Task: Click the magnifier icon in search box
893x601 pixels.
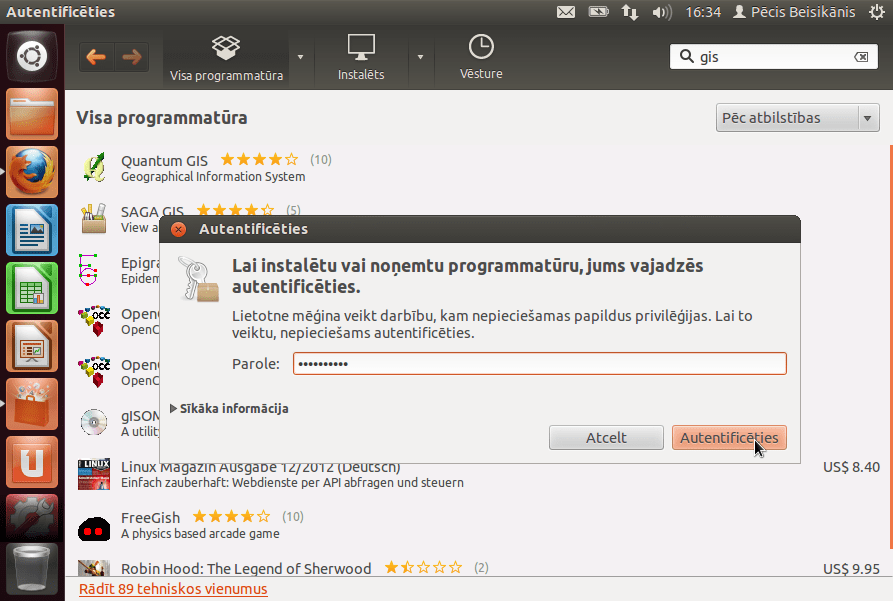Action: (x=687, y=56)
